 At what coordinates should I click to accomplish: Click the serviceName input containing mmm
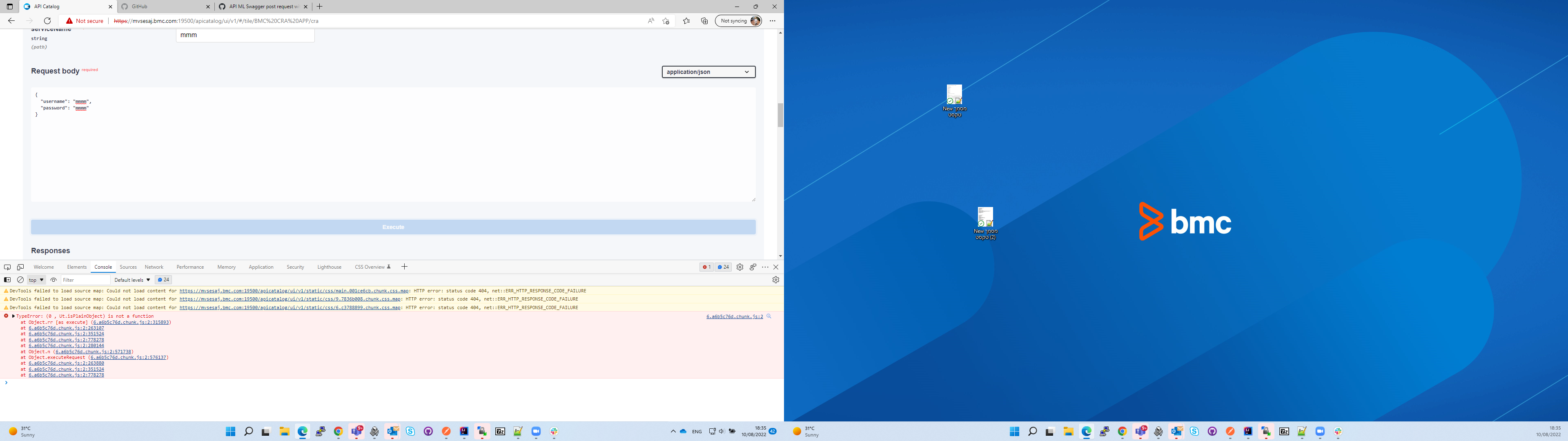[x=245, y=36]
